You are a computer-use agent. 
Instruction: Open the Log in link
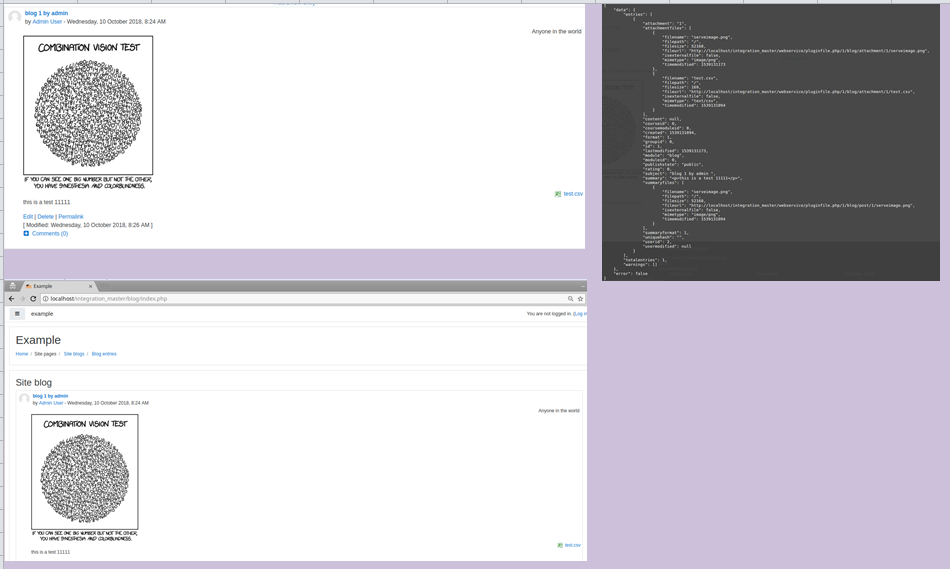(580, 314)
